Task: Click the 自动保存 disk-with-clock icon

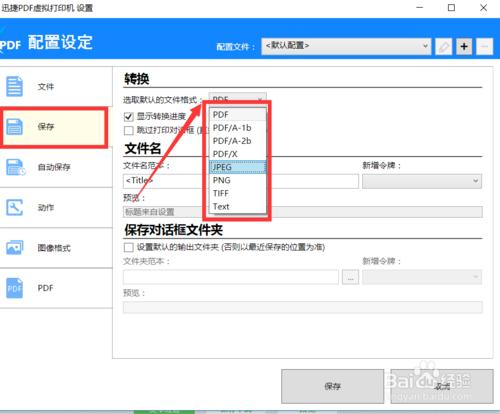Action: click(x=15, y=167)
